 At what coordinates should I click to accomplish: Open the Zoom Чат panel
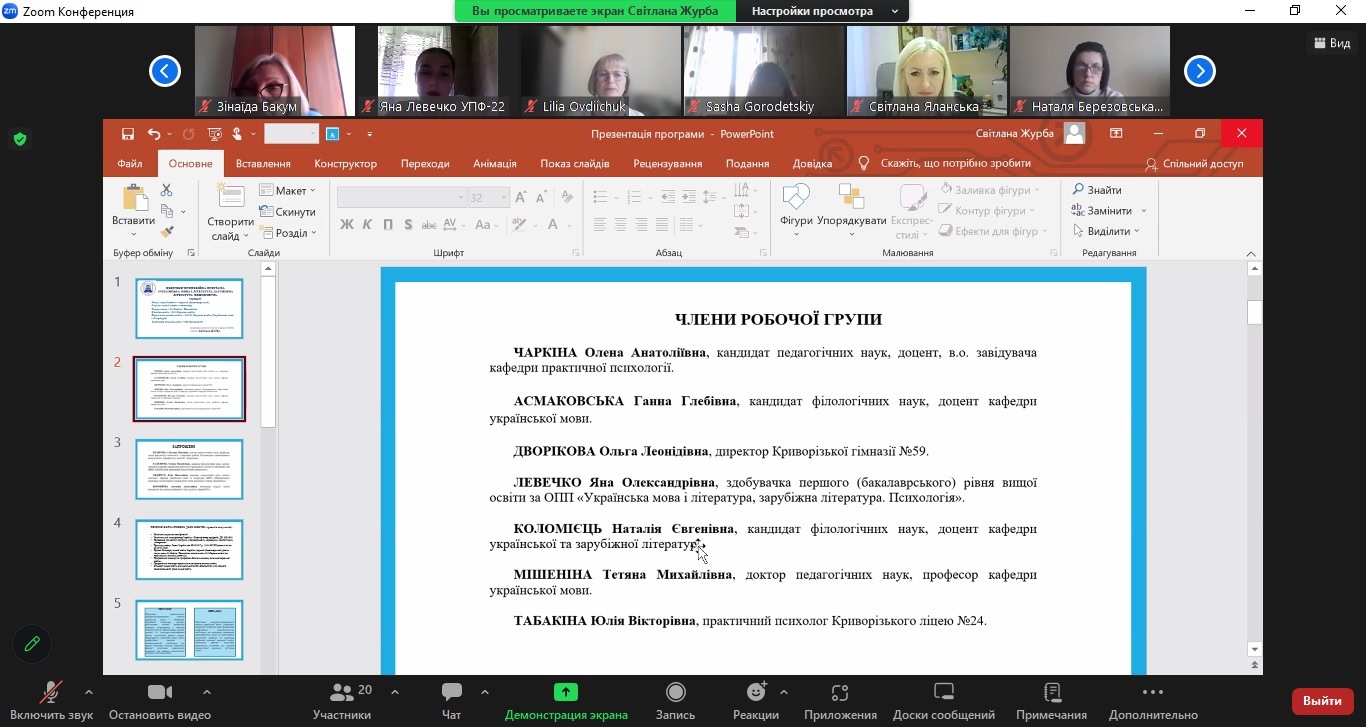click(x=452, y=701)
